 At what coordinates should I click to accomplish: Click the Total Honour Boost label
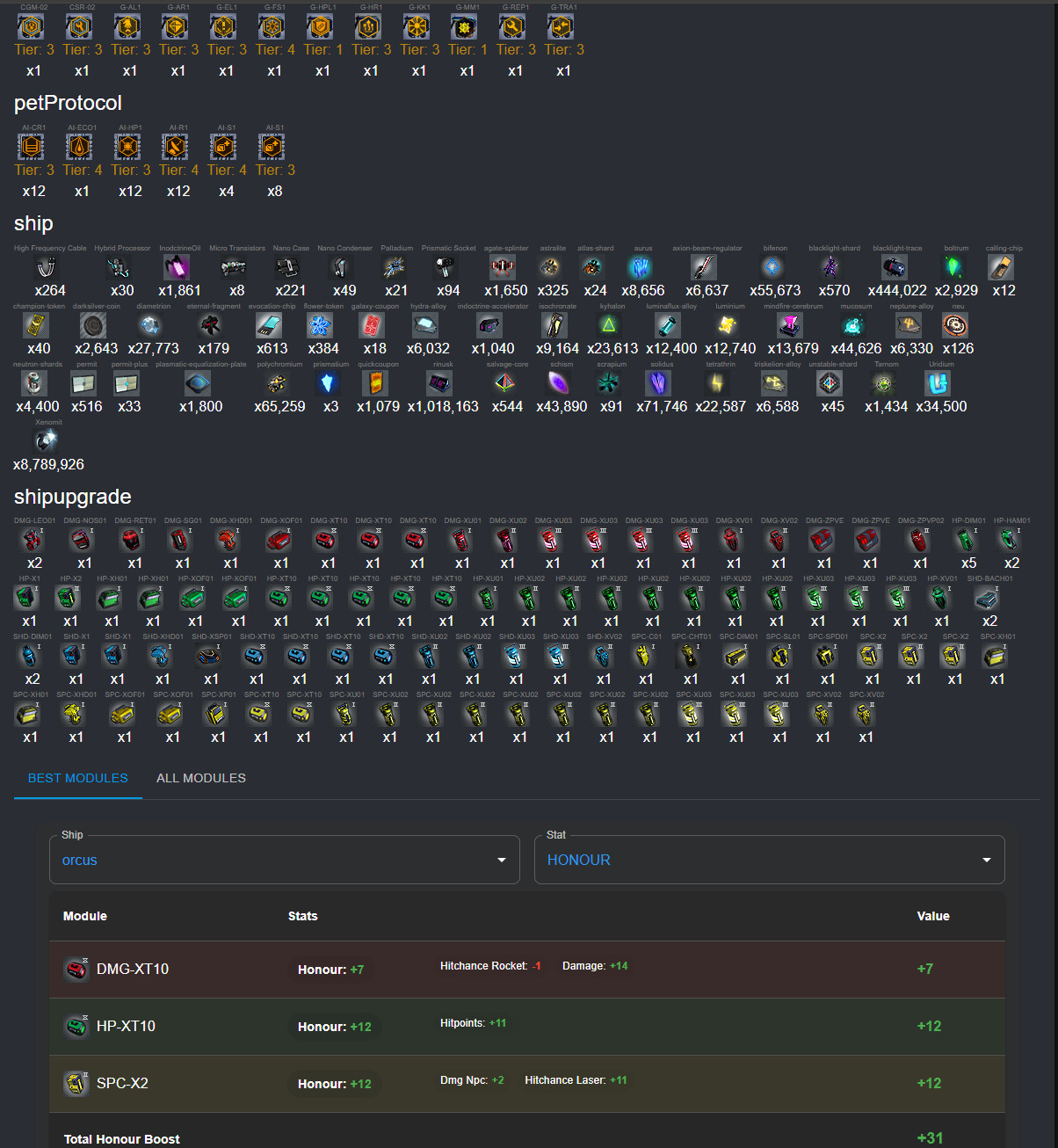pyautogui.click(x=121, y=1139)
